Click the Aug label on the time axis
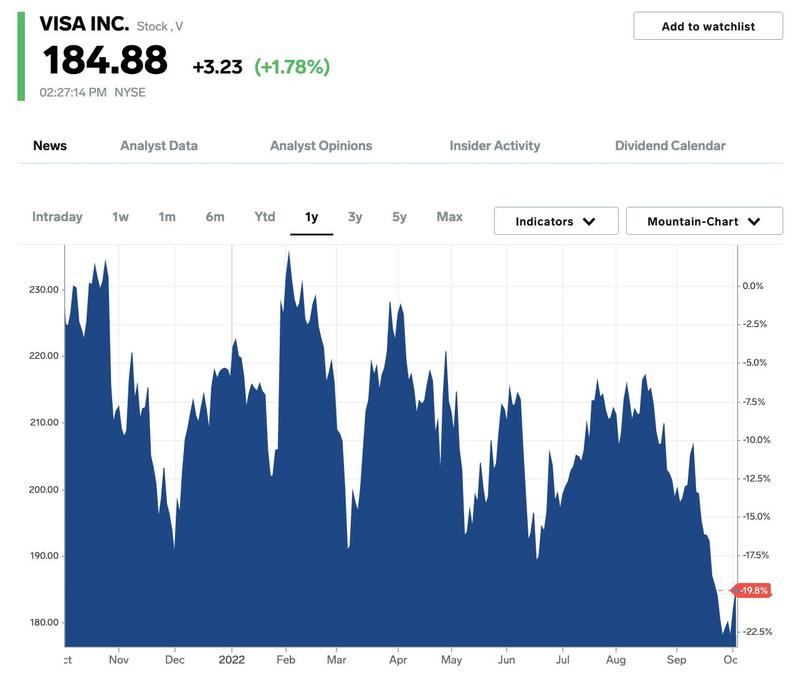Viewport: 800px width, 689px height. pyautogui.click(x=616, y=660)
